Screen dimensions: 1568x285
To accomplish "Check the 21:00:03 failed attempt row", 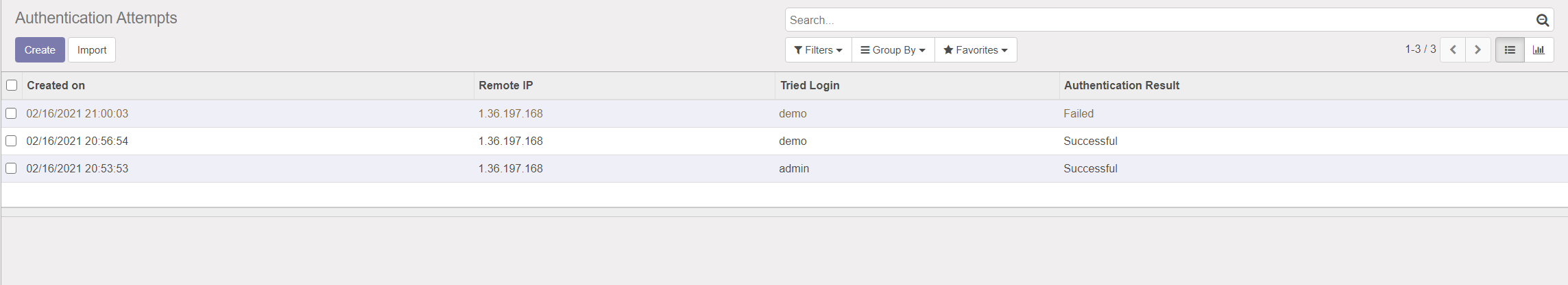I will coord(11,113).
